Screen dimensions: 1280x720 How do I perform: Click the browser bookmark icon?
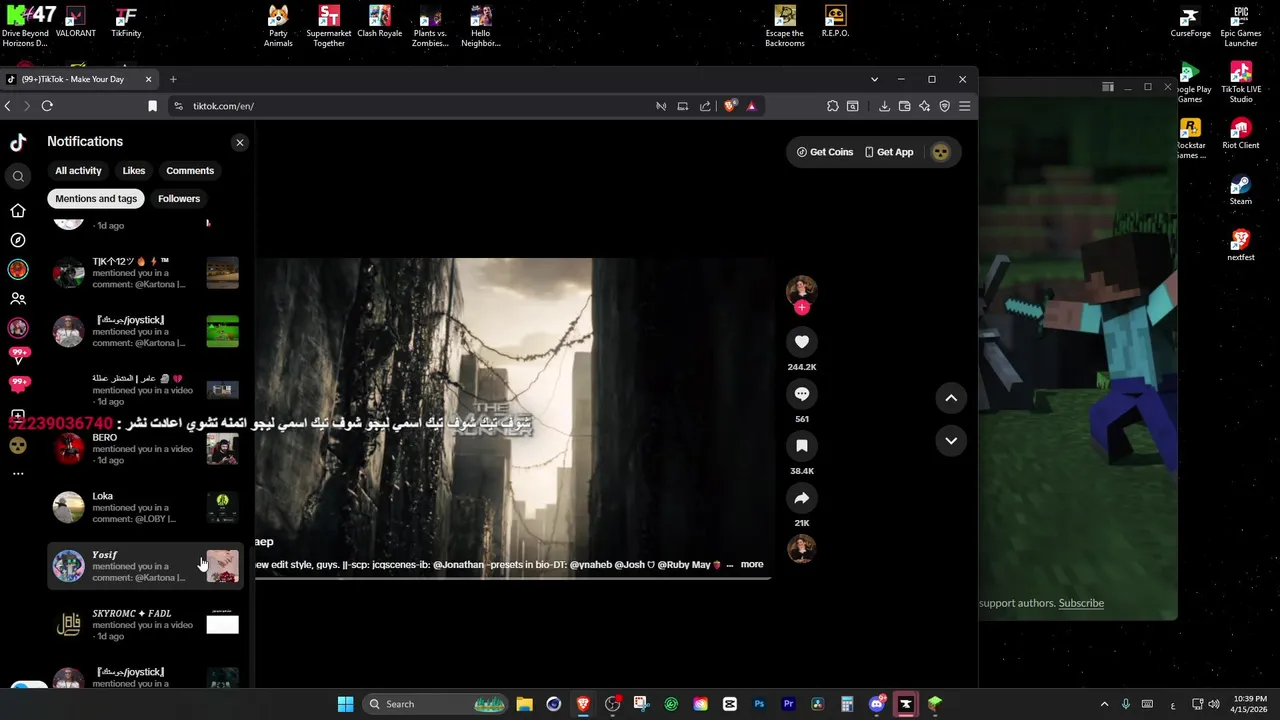point(153,106)
